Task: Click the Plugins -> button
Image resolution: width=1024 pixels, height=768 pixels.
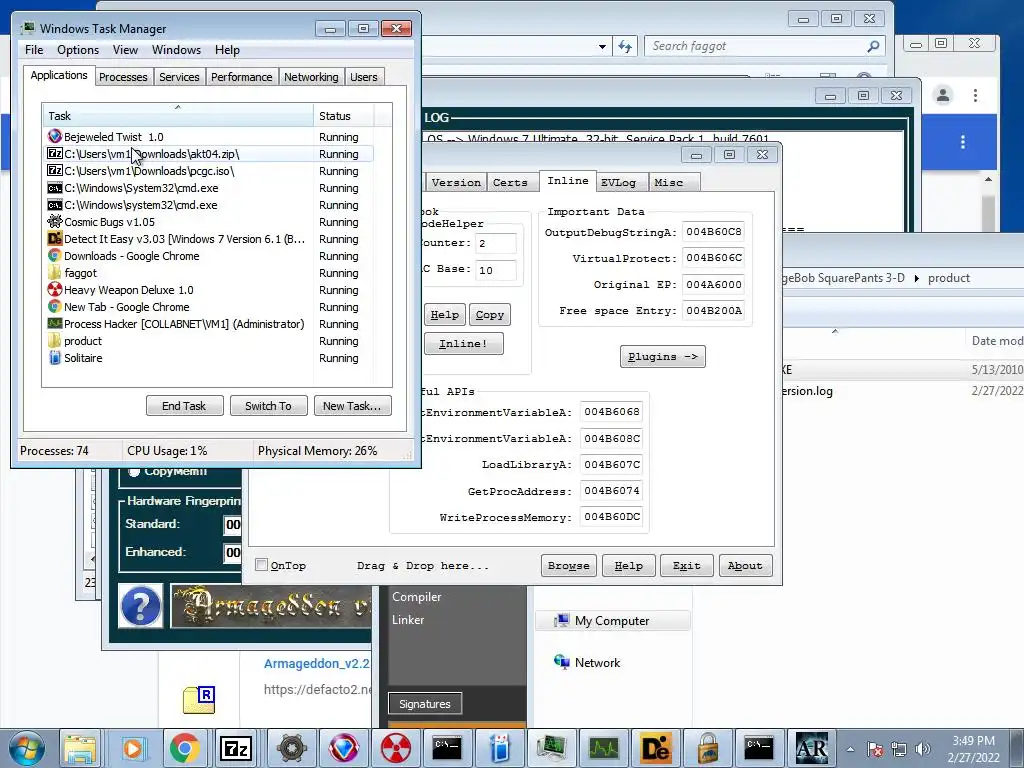Action: pyautogui.click(x=662, y=357)
